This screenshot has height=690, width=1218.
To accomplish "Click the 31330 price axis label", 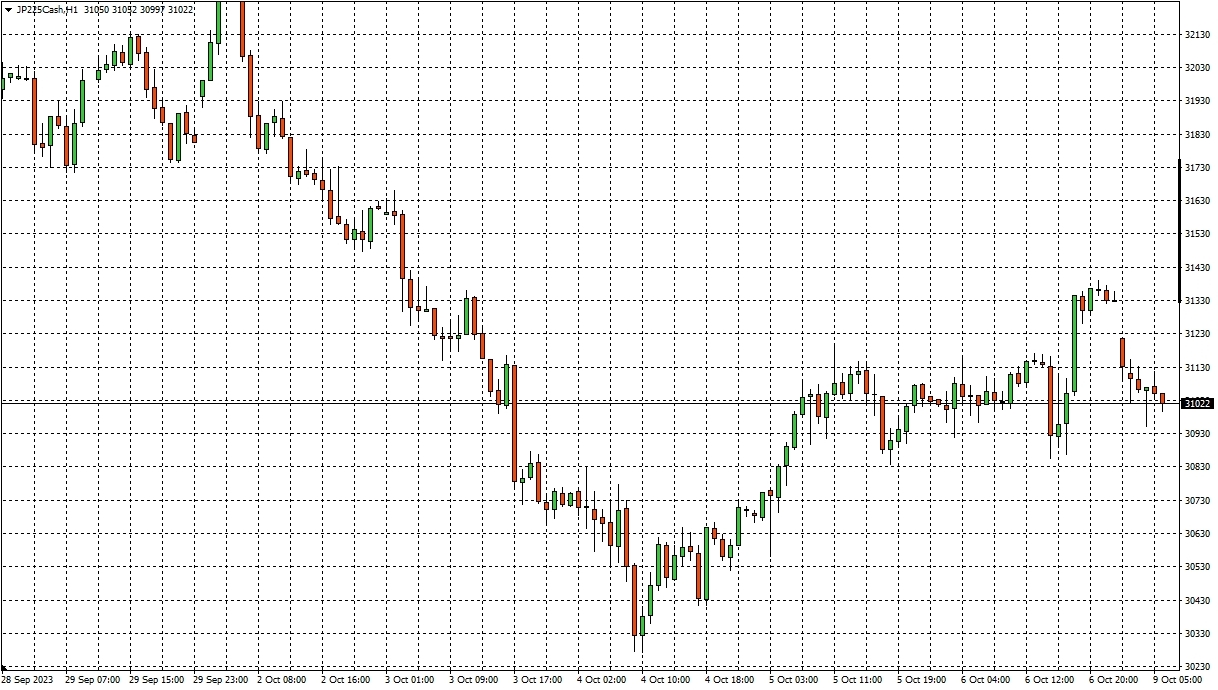I will (1197, 301).
